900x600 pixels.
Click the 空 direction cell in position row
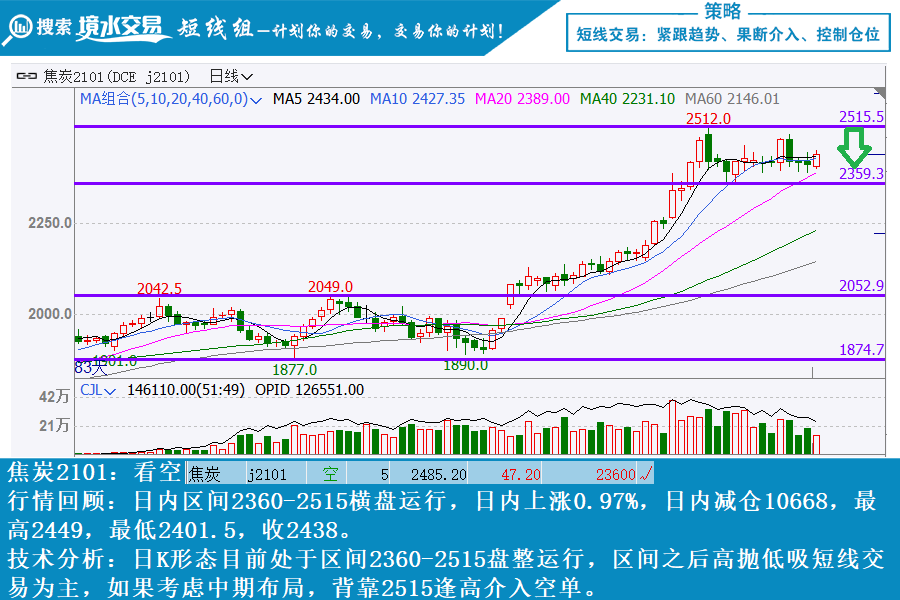click(328, 474)
